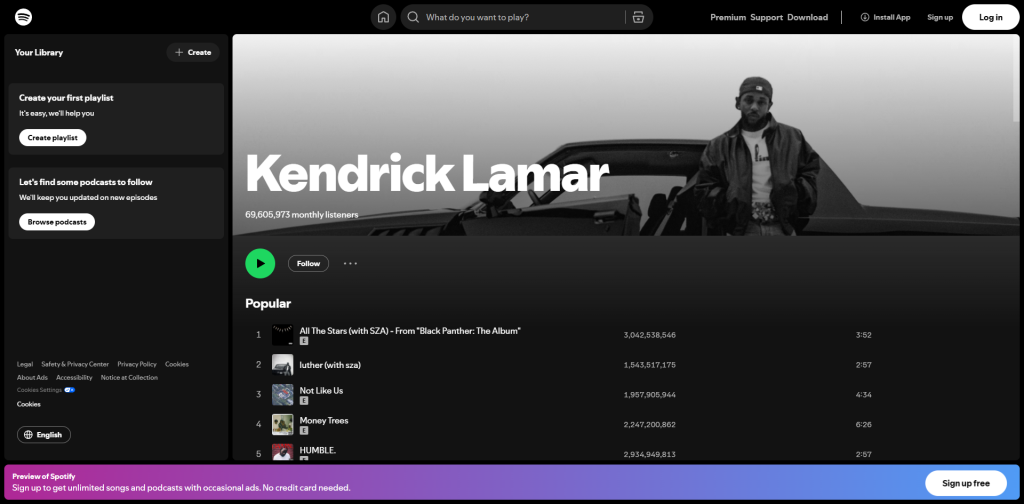Click HUMBLE. album thumbnail
This screenshot has width=1024, height=504.
(x=283, y=452)
